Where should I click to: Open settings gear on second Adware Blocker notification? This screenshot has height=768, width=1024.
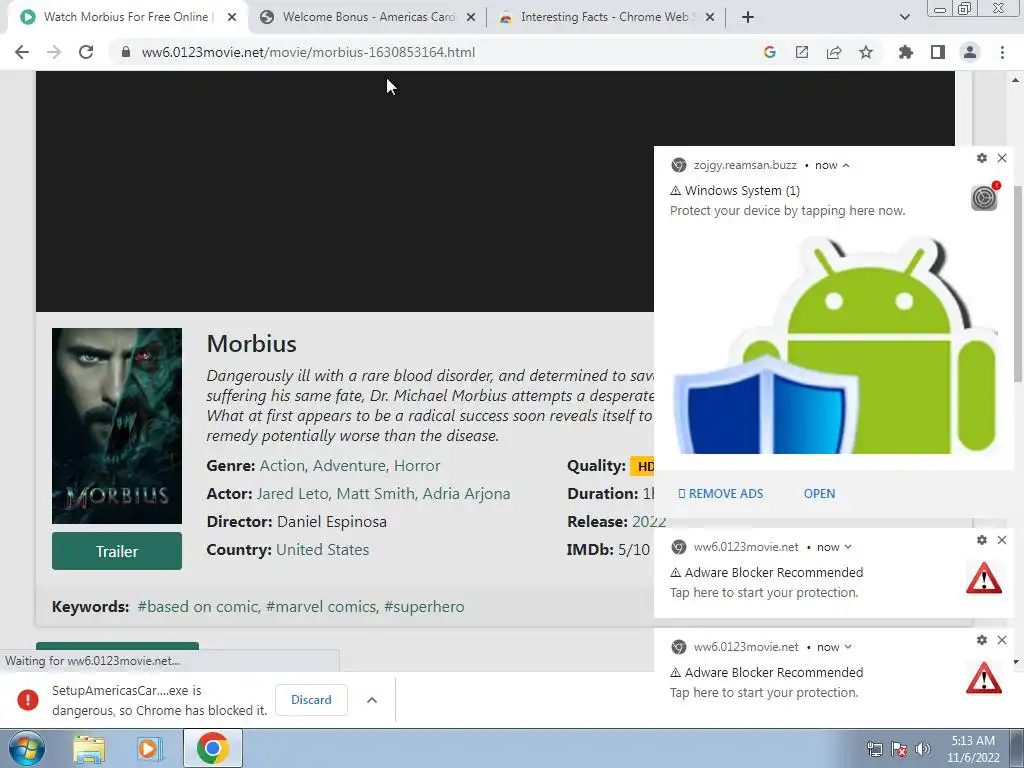[982, 640]
